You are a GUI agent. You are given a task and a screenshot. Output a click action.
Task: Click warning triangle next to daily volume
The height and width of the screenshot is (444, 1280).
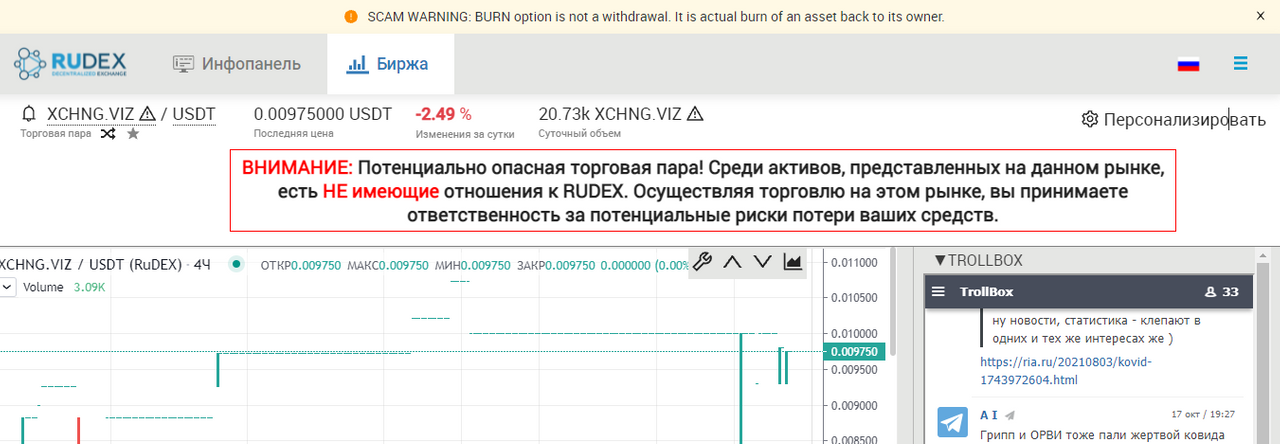click(x=695, y=114)
